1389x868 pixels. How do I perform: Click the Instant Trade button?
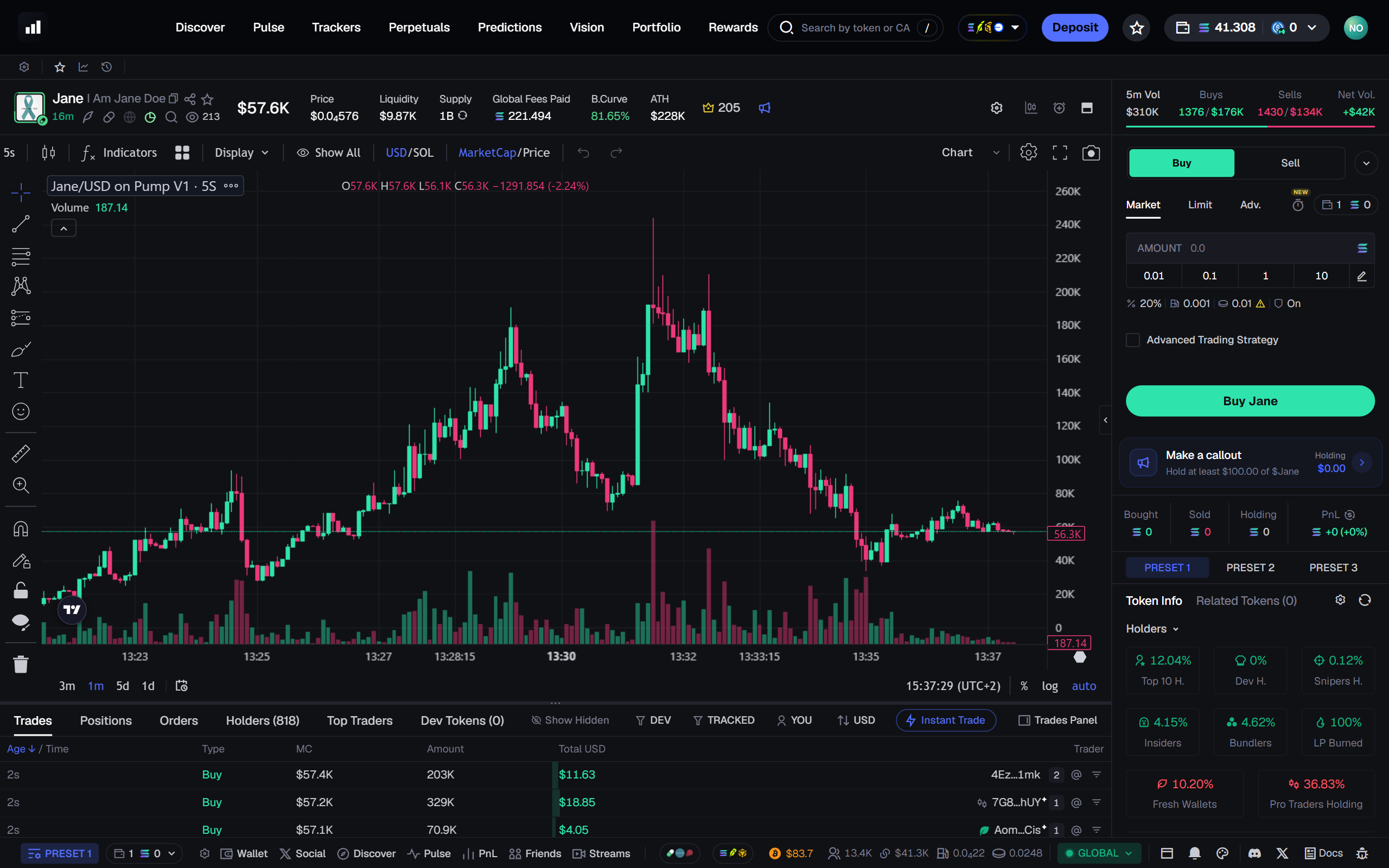(945, 720)
